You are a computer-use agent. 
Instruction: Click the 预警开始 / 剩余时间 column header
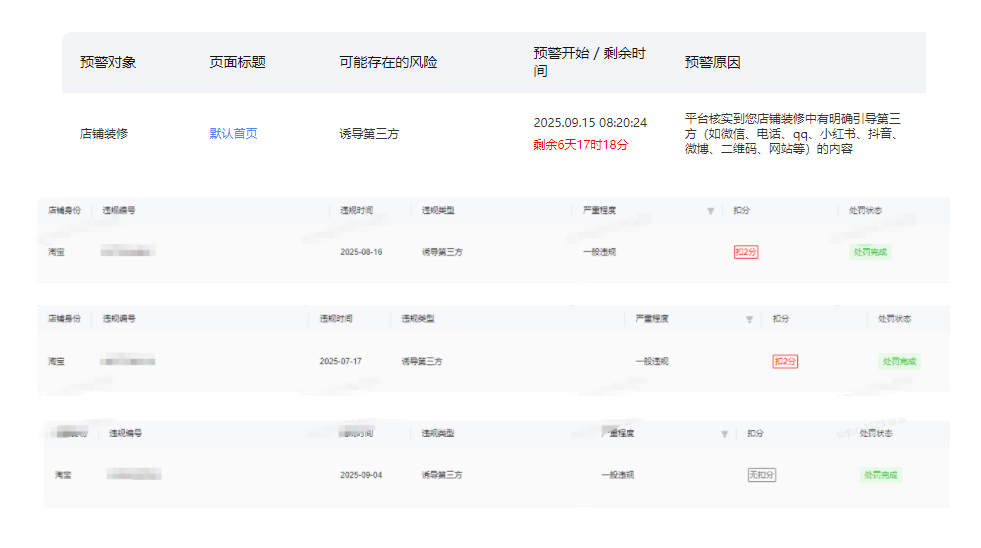tap(589, 62)
